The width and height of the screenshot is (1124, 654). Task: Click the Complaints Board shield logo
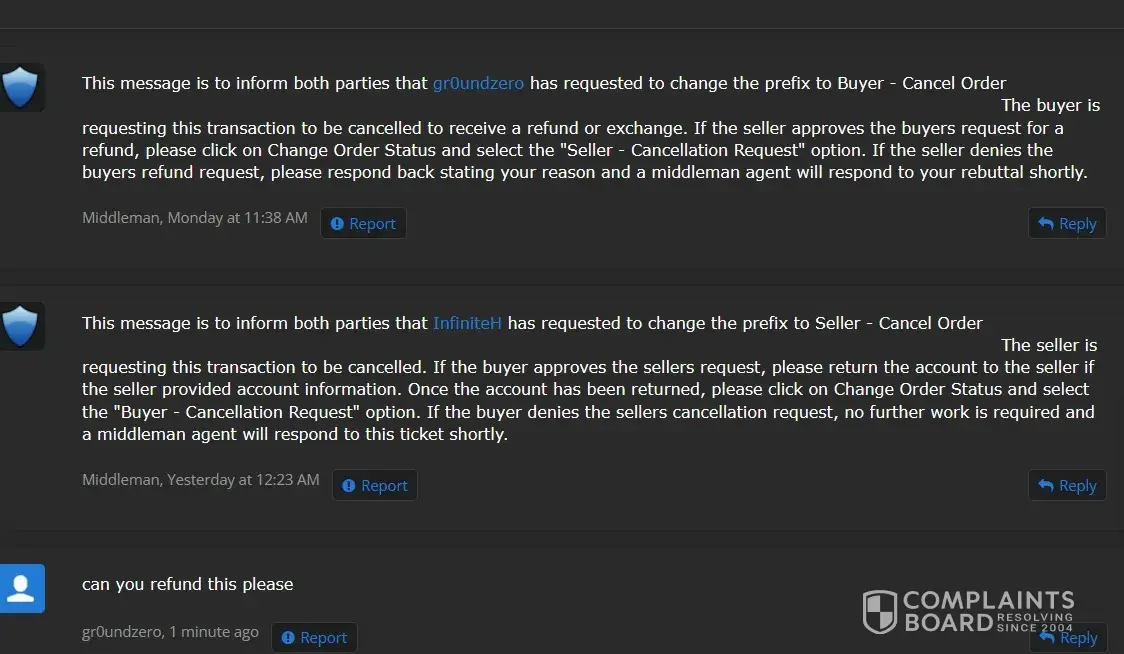880,611
